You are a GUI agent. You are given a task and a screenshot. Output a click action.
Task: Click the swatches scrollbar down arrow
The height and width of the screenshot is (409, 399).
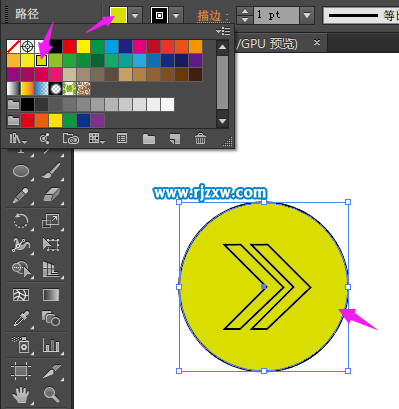click(x=222, y=121)
